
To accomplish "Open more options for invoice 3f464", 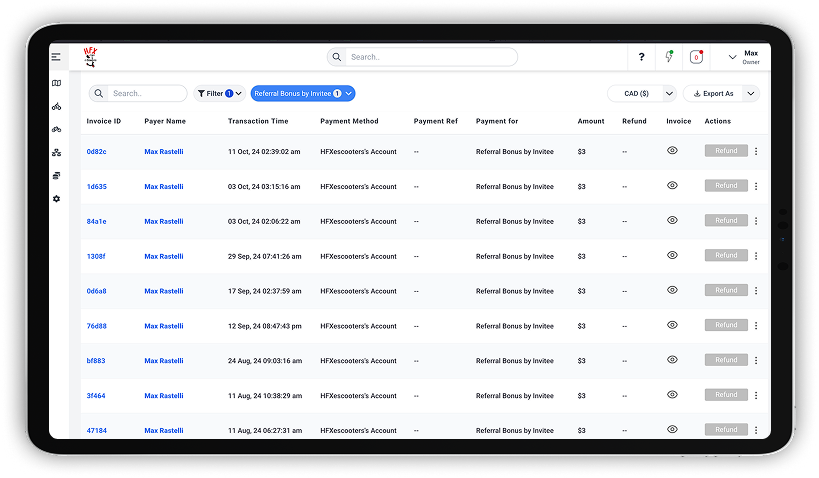I will point(756,395).
